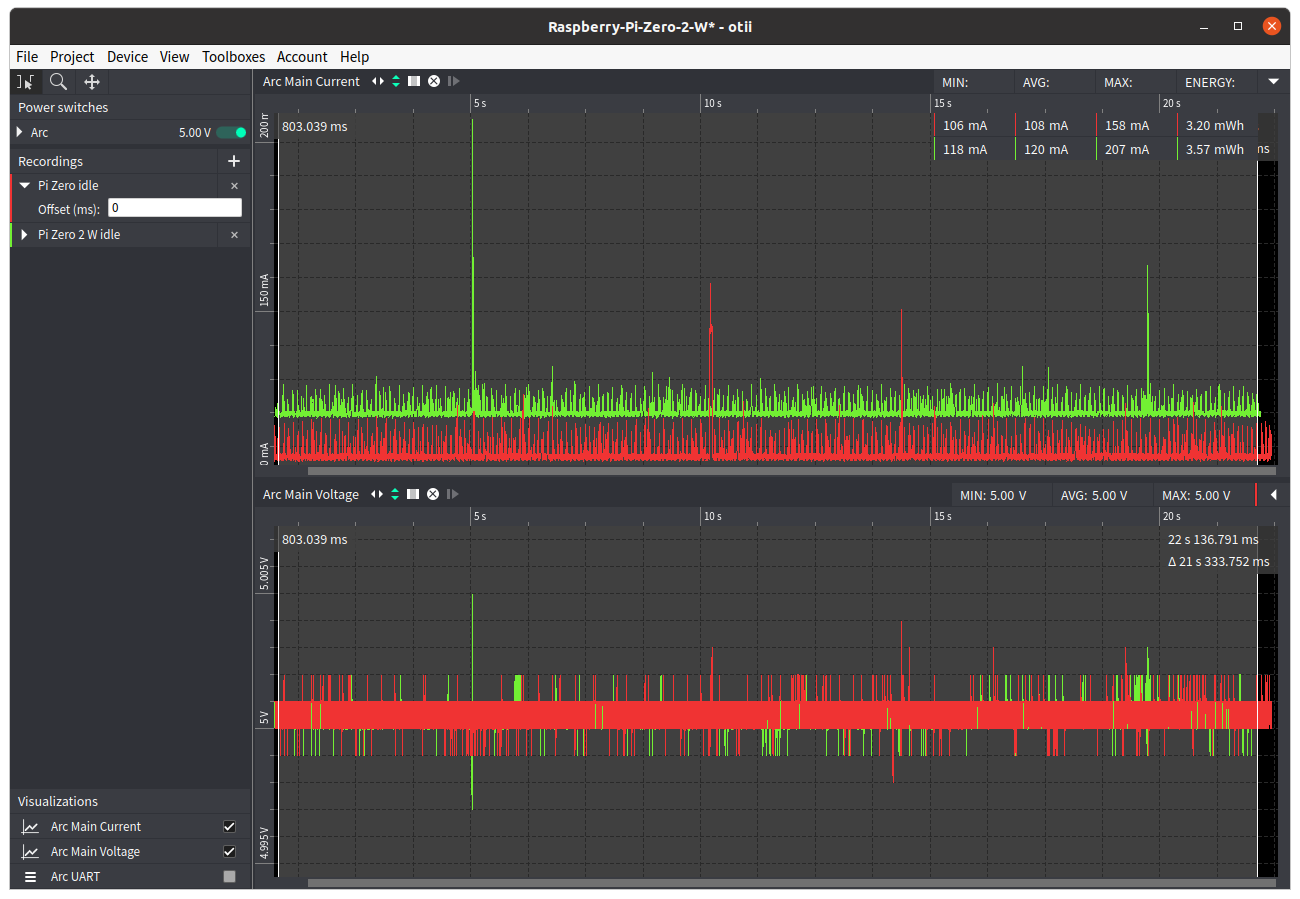This screenshot has width=1300, height=899.
Task: Click the Arc Main Current graph icon in Visualizations
Action: tap(31, 827)
